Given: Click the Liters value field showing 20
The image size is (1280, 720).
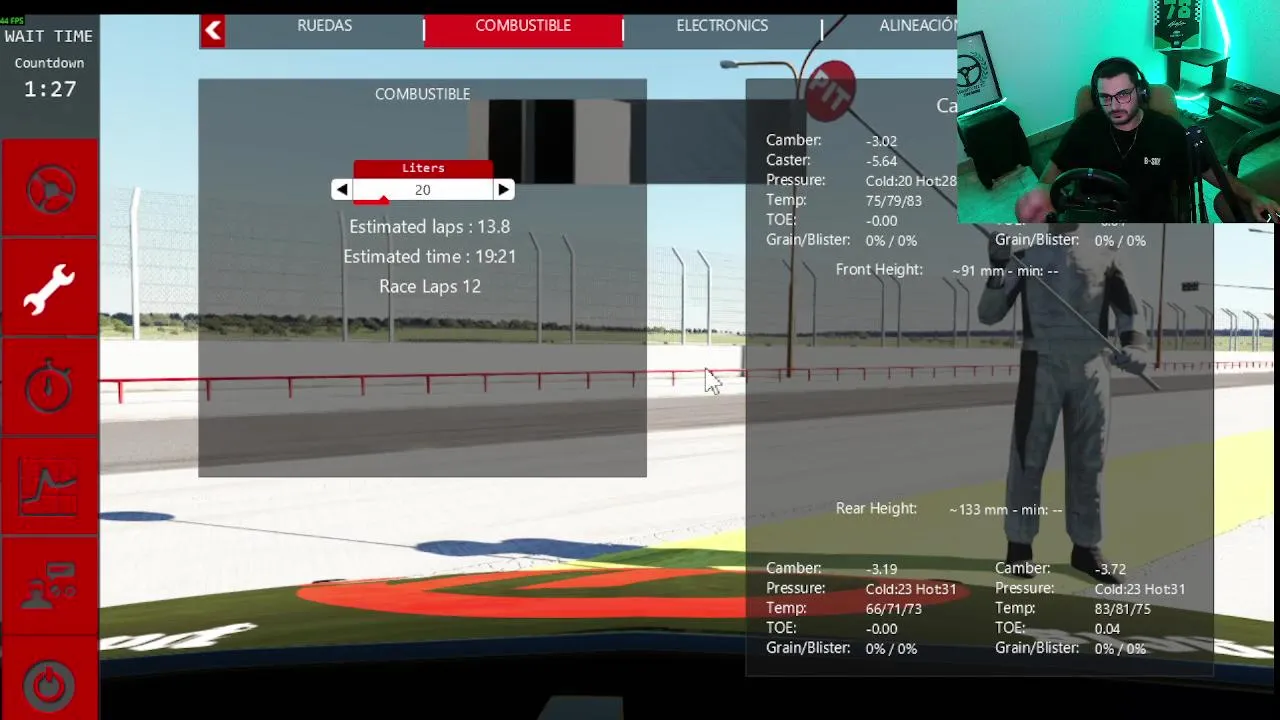Looking at the screenshot, I should click(422, 190).
